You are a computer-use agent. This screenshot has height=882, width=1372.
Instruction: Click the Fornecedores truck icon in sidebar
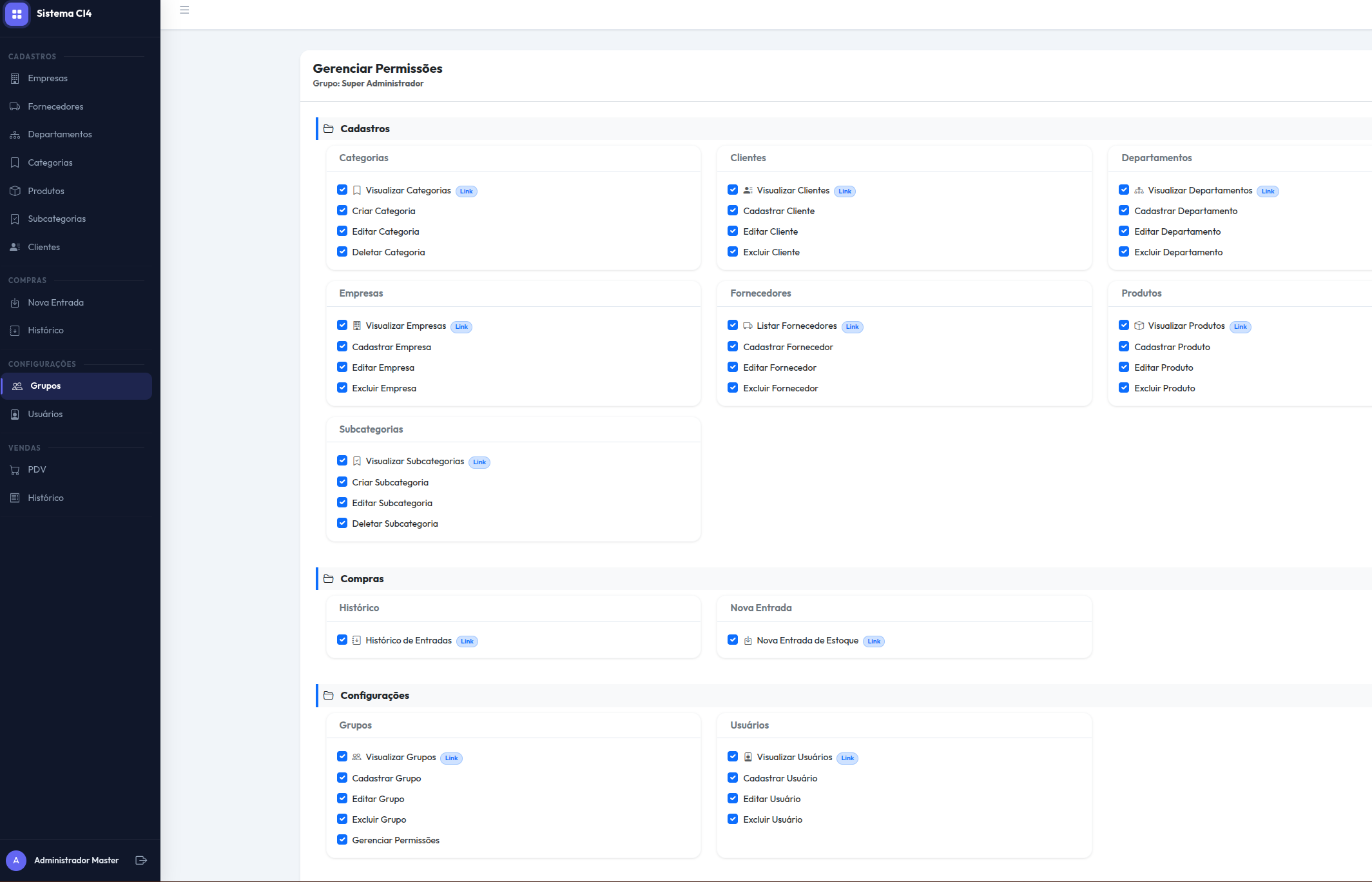15,106
